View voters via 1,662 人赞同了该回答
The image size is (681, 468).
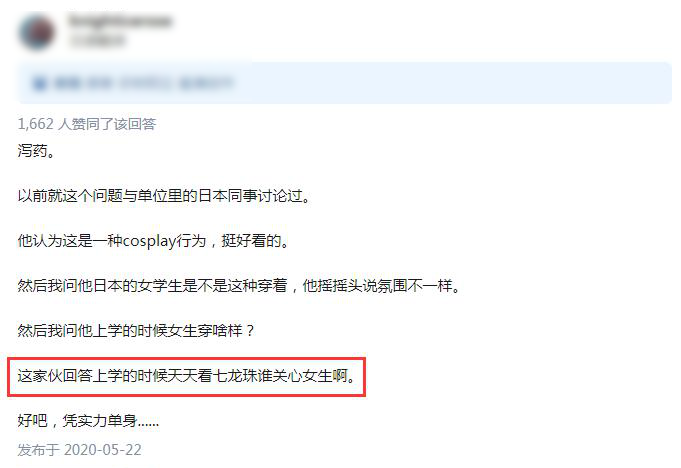pyautogui.click(x=87, y=124)
